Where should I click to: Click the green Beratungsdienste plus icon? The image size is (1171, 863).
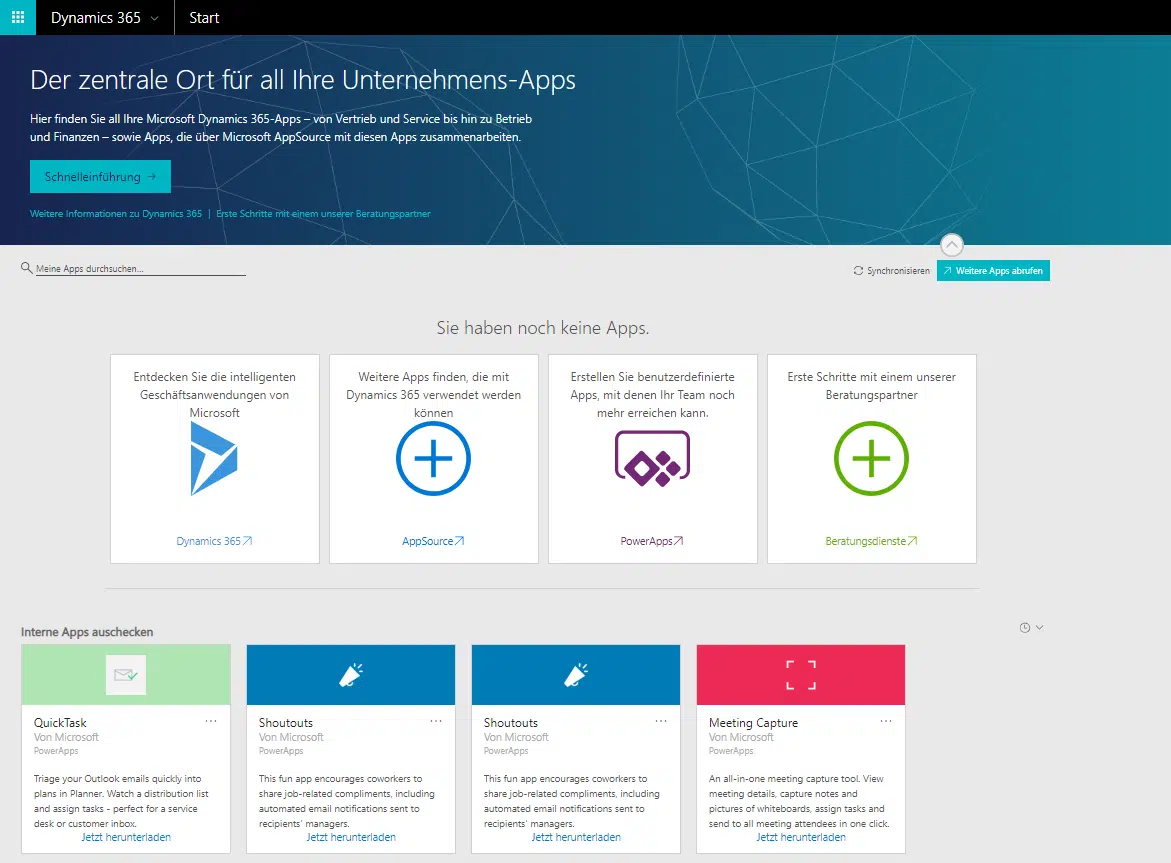[872, 458]
